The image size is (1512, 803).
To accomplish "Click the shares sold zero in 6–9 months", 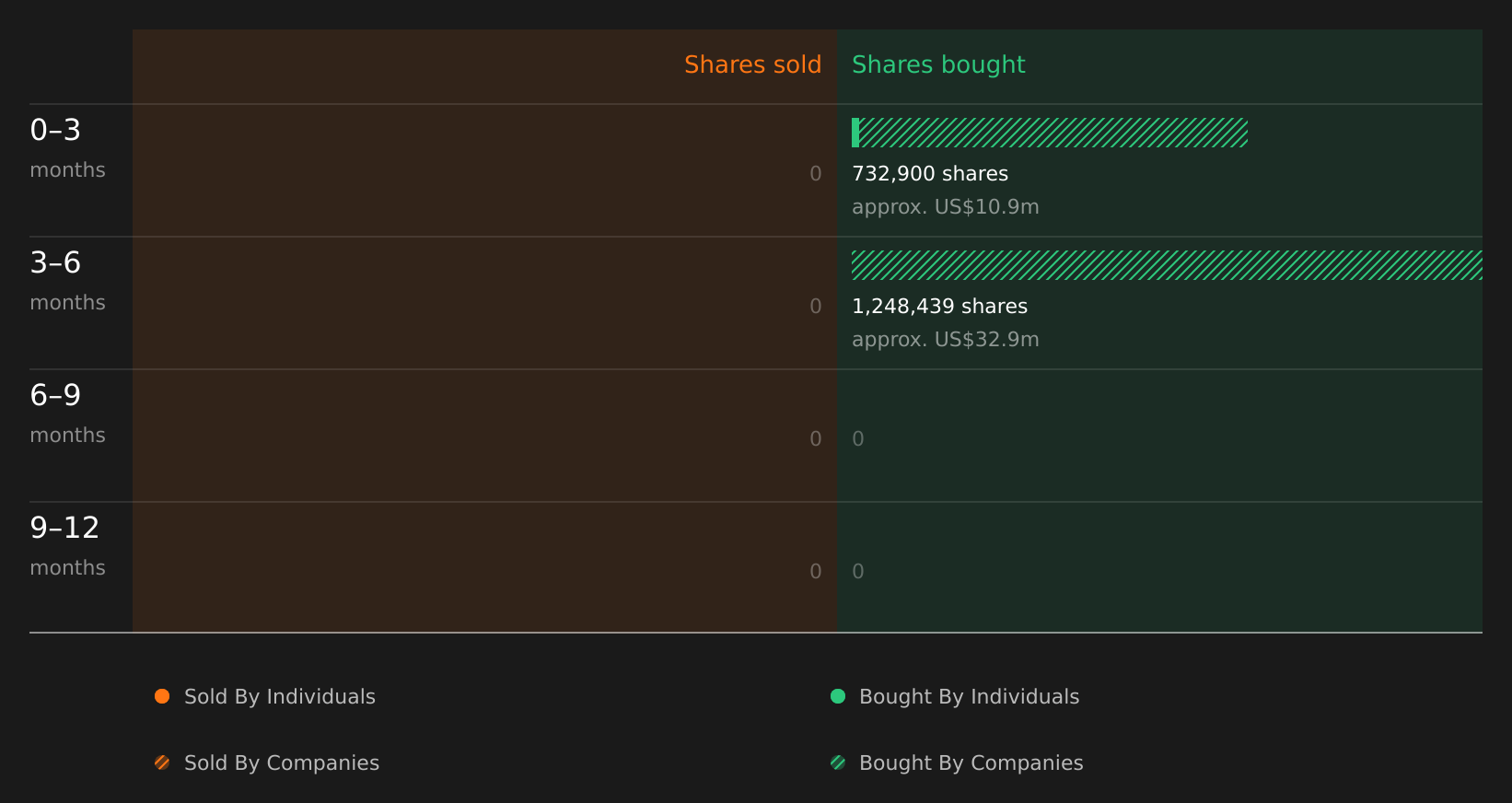I will (816, 439).
